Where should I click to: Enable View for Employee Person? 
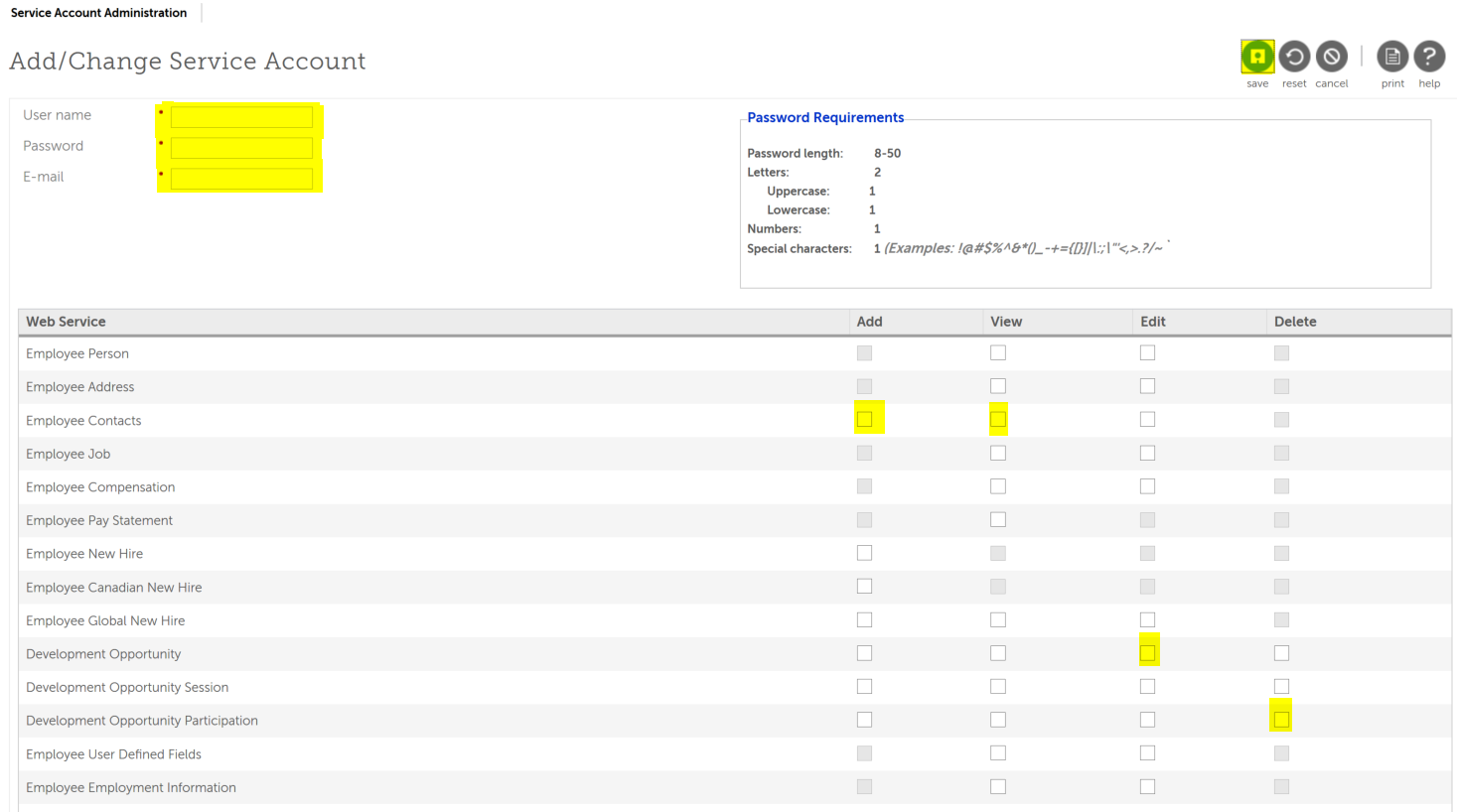998,353
